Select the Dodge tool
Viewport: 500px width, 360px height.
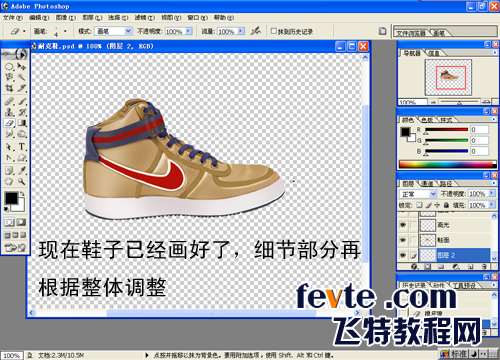(x=22, y=134)
